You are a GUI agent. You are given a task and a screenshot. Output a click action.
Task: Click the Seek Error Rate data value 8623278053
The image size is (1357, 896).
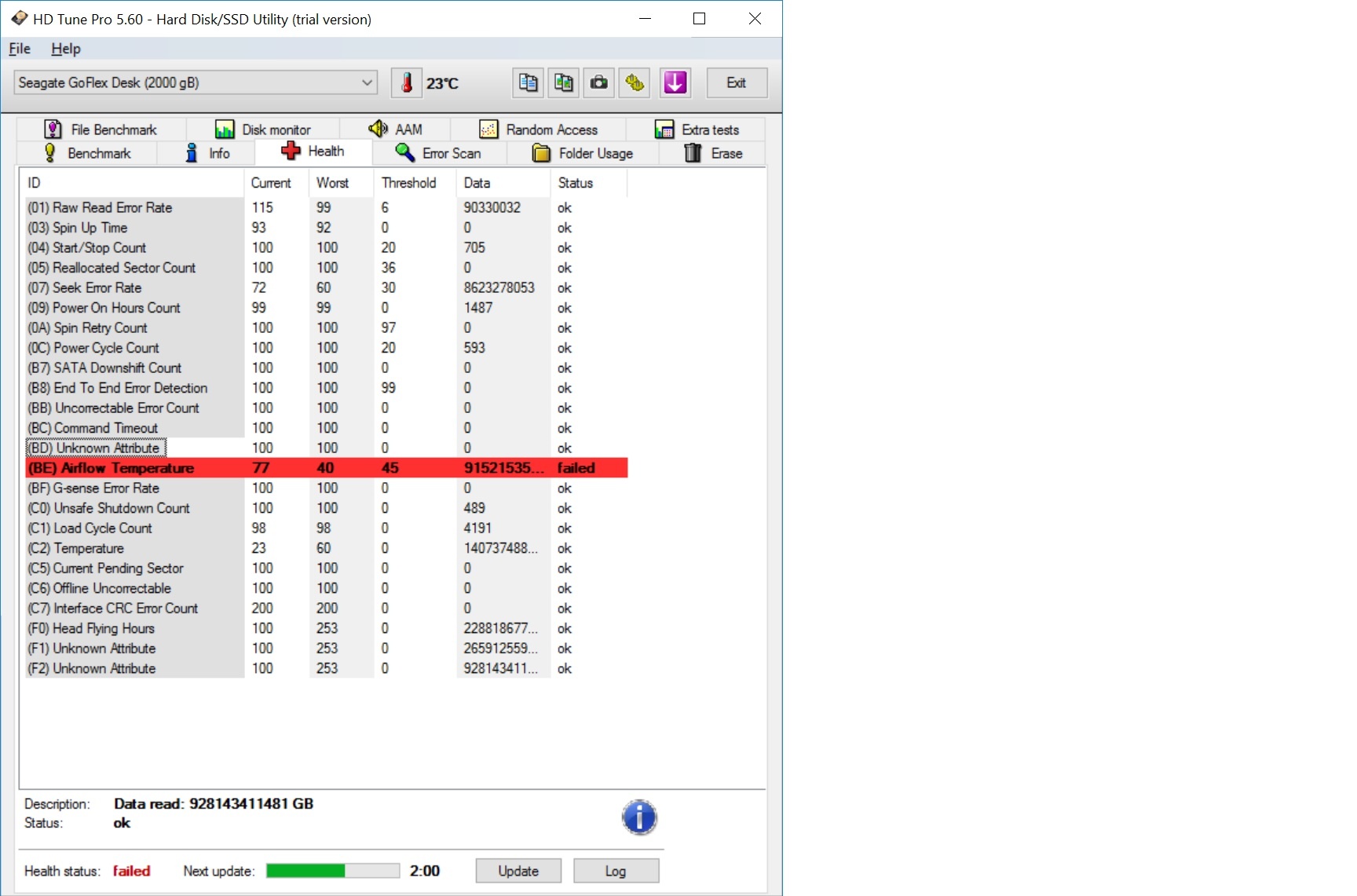[499, 288]
